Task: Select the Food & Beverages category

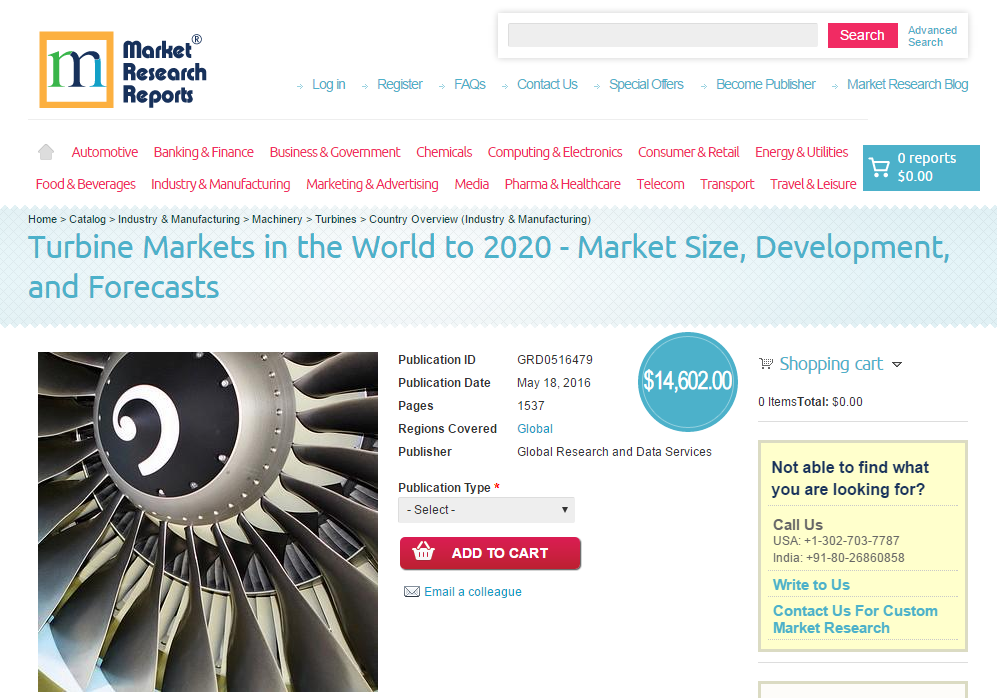Action: point(85,184)
